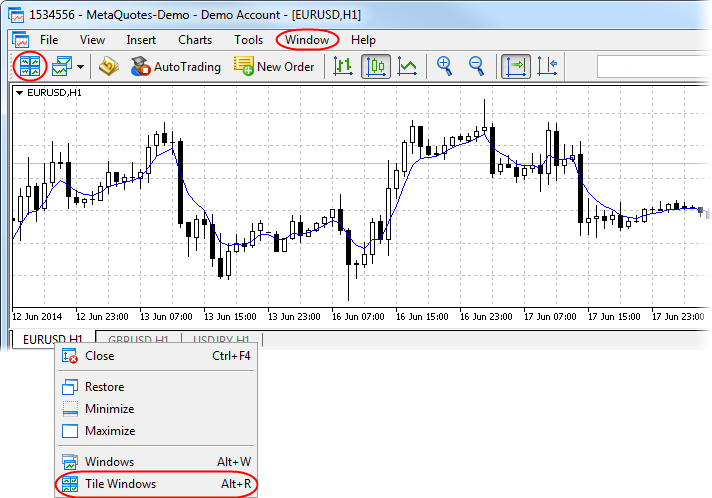Click the Minimize icon in context menu
The width and height of the screenshot is (712, 498).
[x=70, y=409]
